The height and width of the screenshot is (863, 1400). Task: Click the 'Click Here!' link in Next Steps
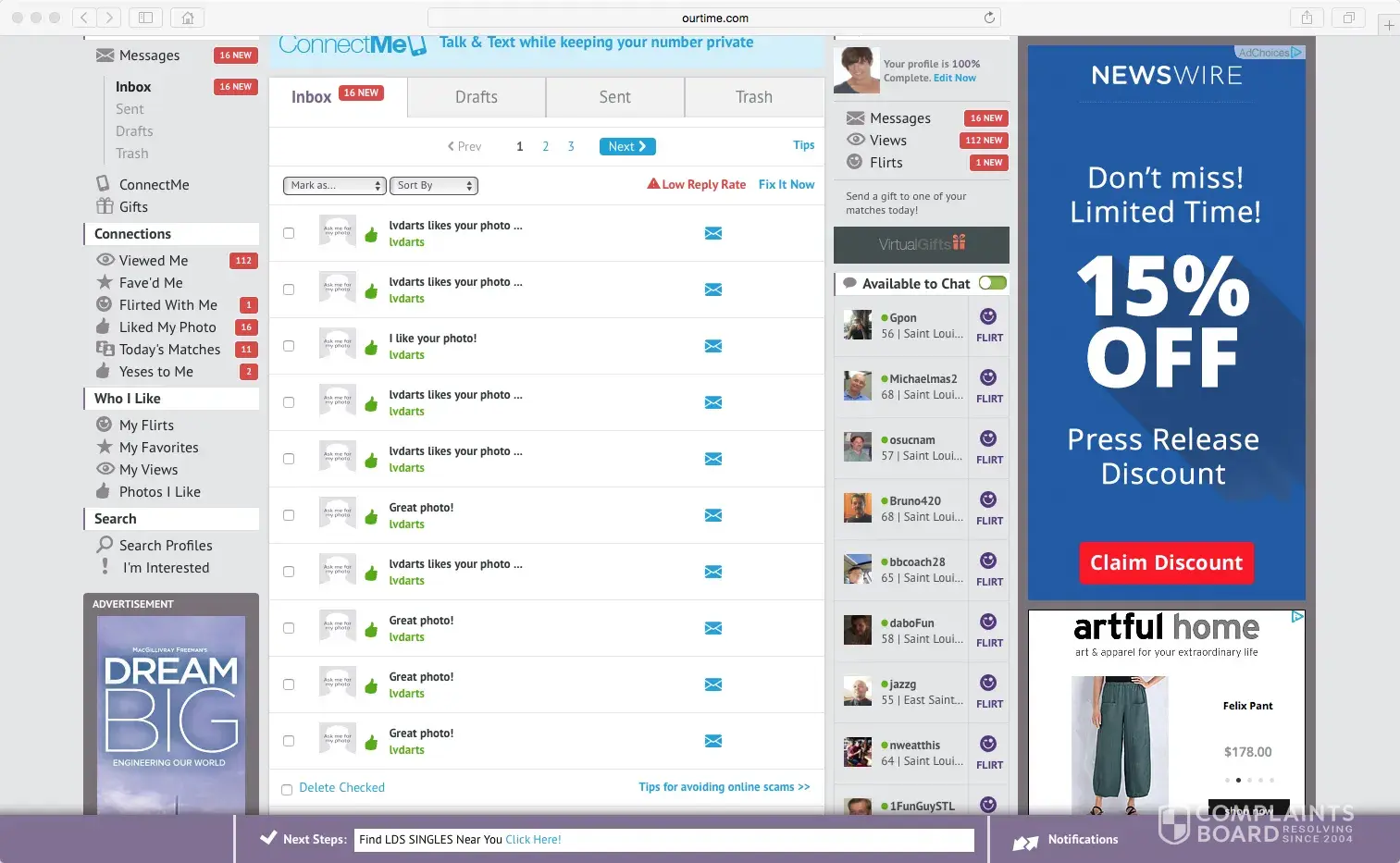click(x=533, y=840)
